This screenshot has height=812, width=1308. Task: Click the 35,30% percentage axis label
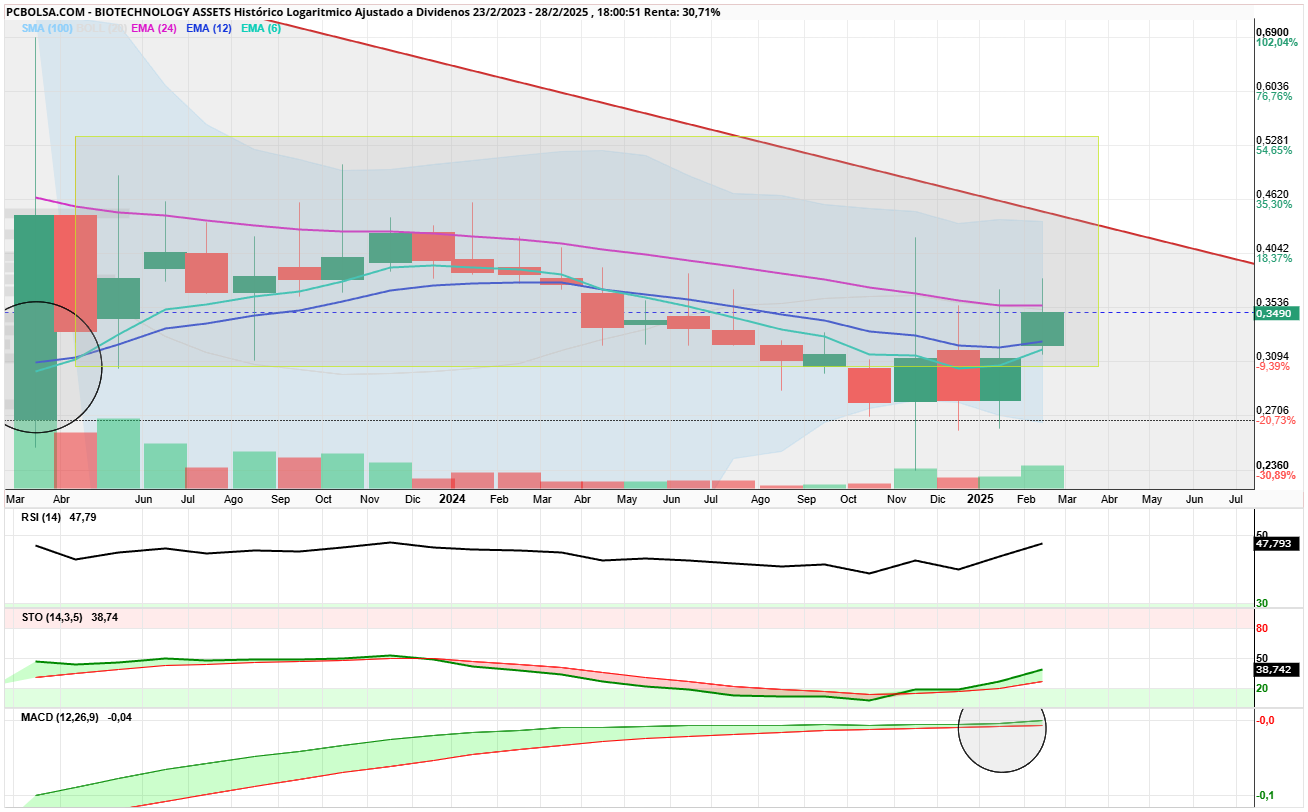[1274, 205]
